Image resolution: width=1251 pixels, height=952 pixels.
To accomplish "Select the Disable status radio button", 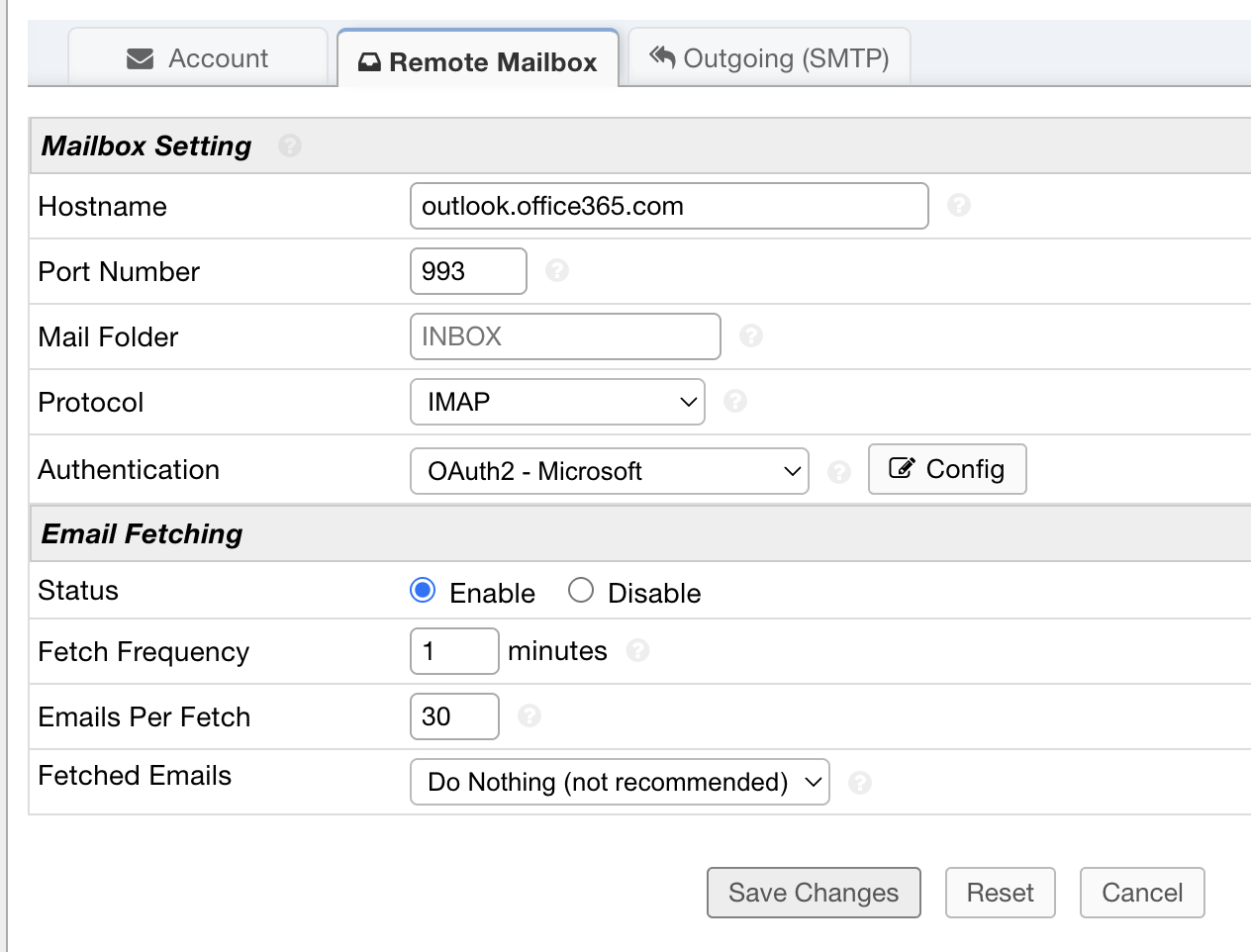I will click(x=581, y=591).
